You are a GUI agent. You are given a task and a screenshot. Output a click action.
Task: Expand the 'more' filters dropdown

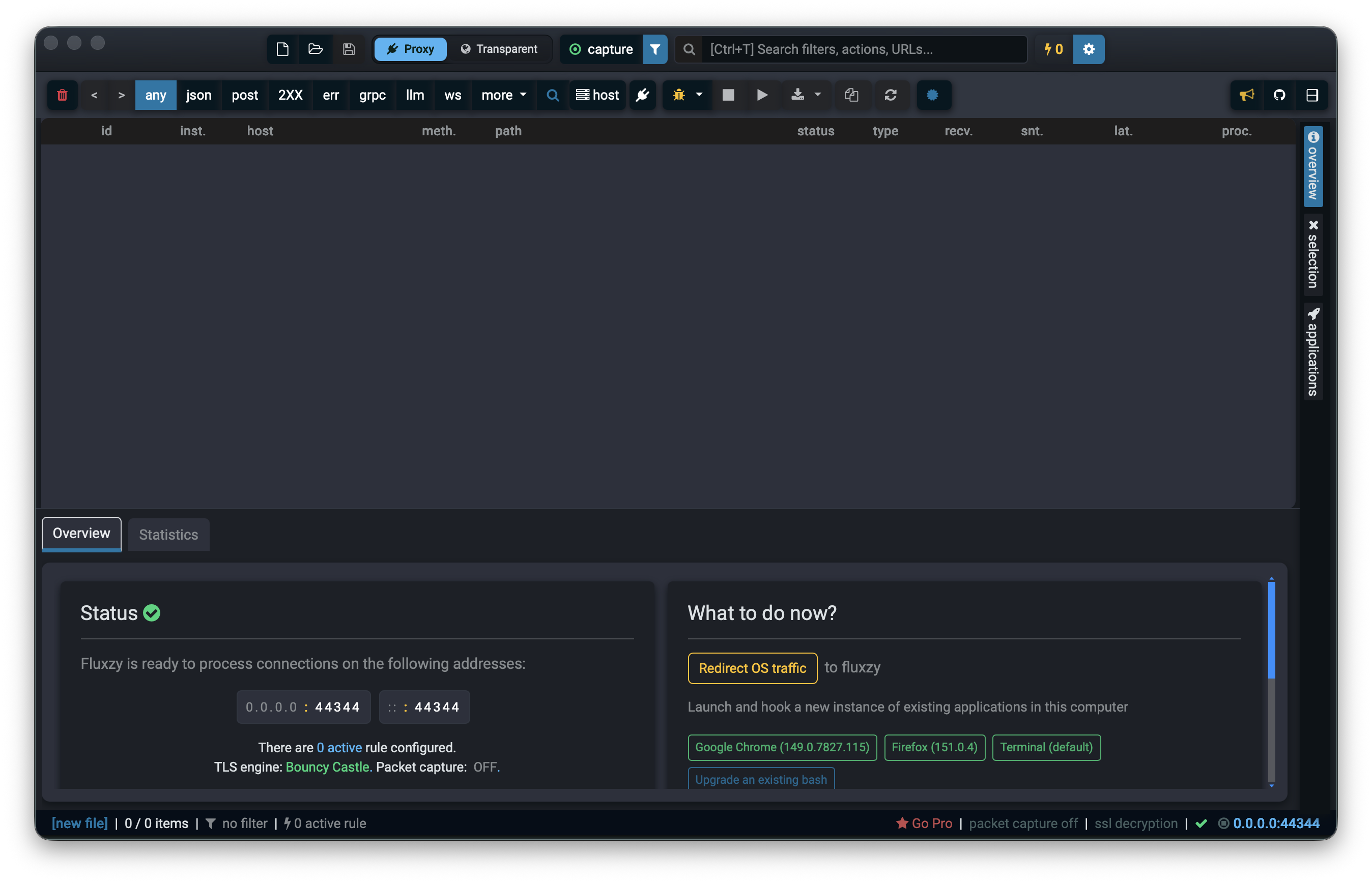(504, 95)
